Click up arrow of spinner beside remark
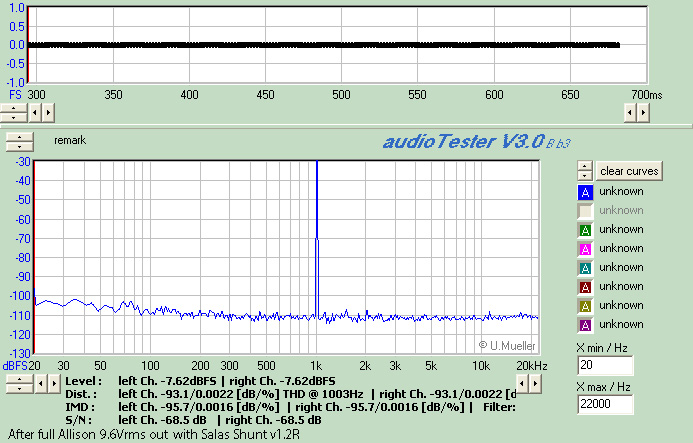The width and height of the screenshot is (693, 443). (19, 137)
